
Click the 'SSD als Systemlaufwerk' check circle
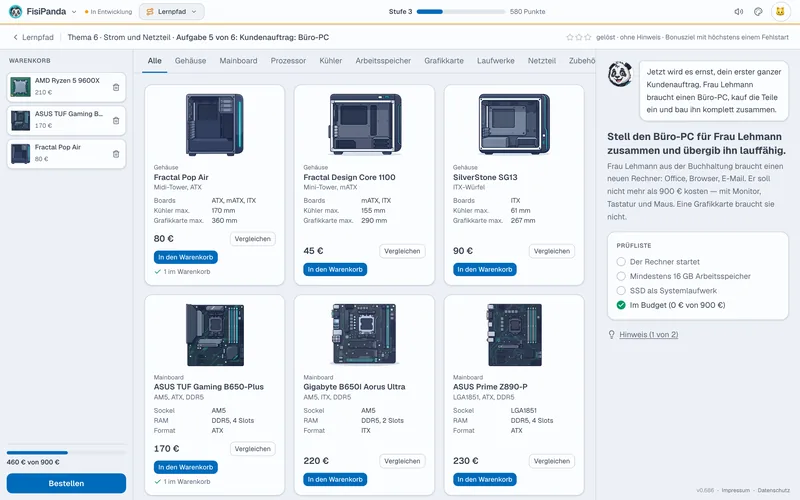click(621, 290)
